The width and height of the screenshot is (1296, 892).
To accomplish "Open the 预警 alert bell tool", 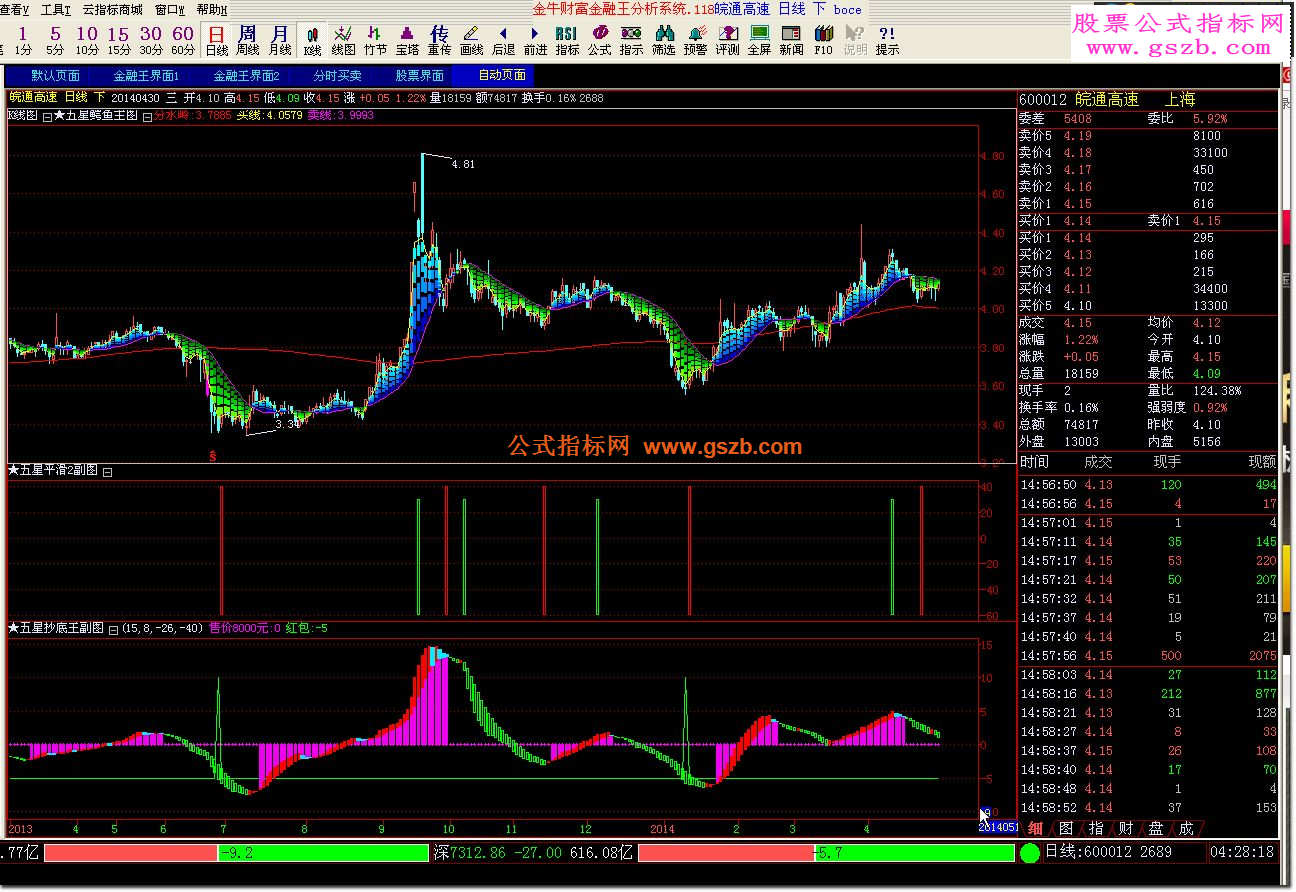I will tap(695, 40).
